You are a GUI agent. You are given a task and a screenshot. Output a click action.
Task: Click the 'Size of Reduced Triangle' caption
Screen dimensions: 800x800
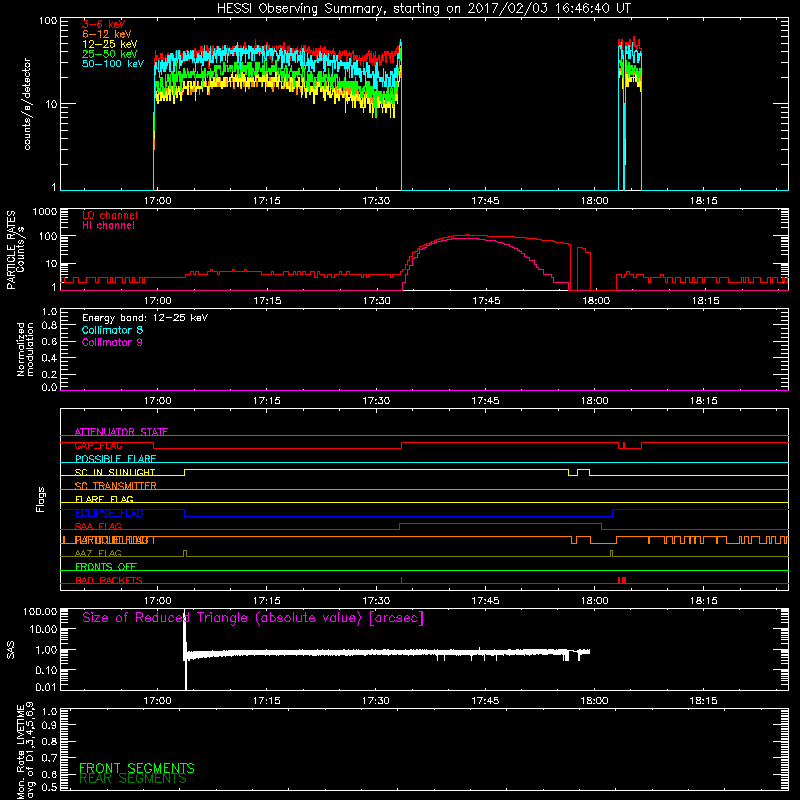tap(253, 618)
